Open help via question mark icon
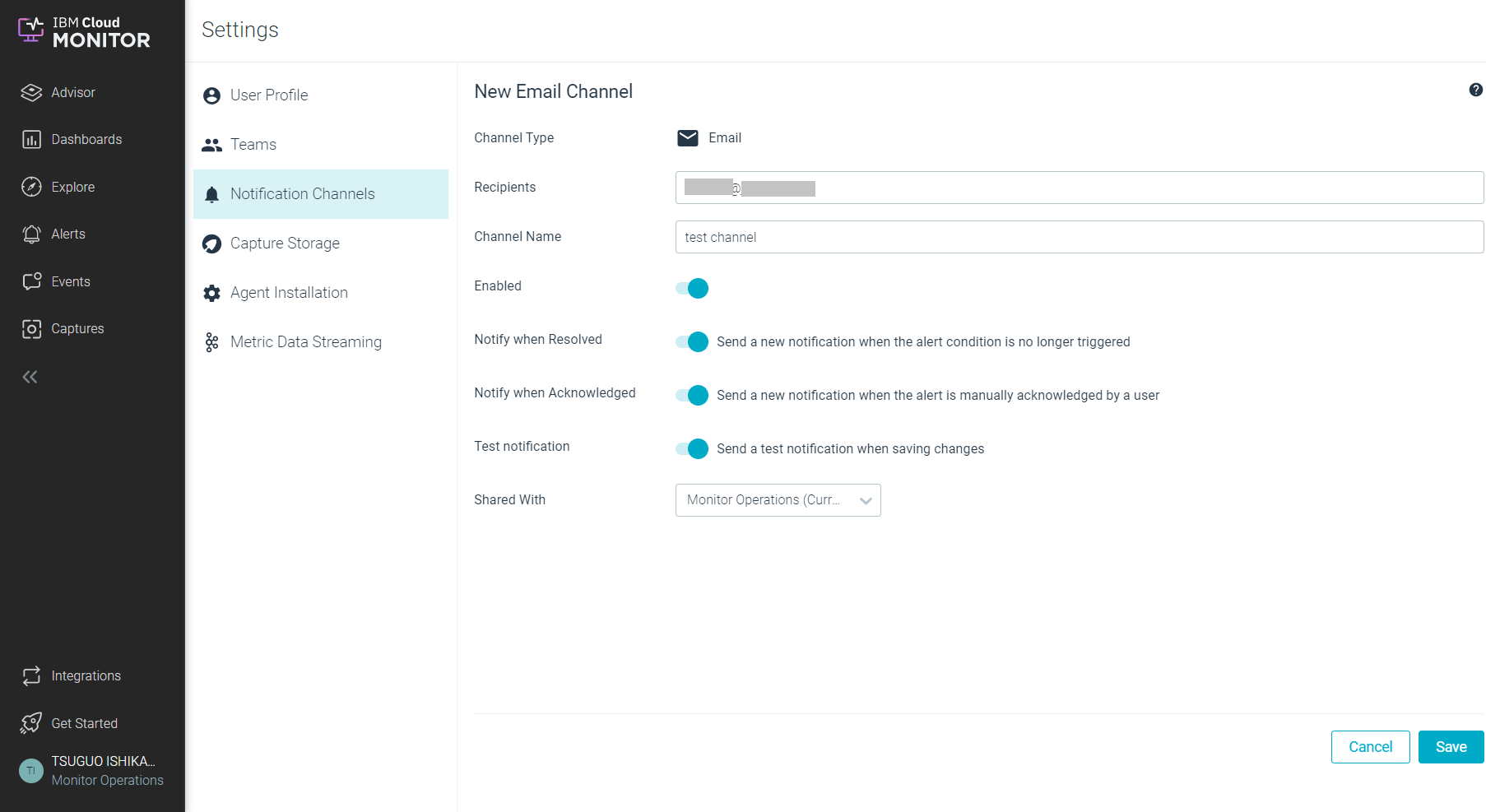1486x812 pixels. pyautogui.click(x=1476, y=90)
